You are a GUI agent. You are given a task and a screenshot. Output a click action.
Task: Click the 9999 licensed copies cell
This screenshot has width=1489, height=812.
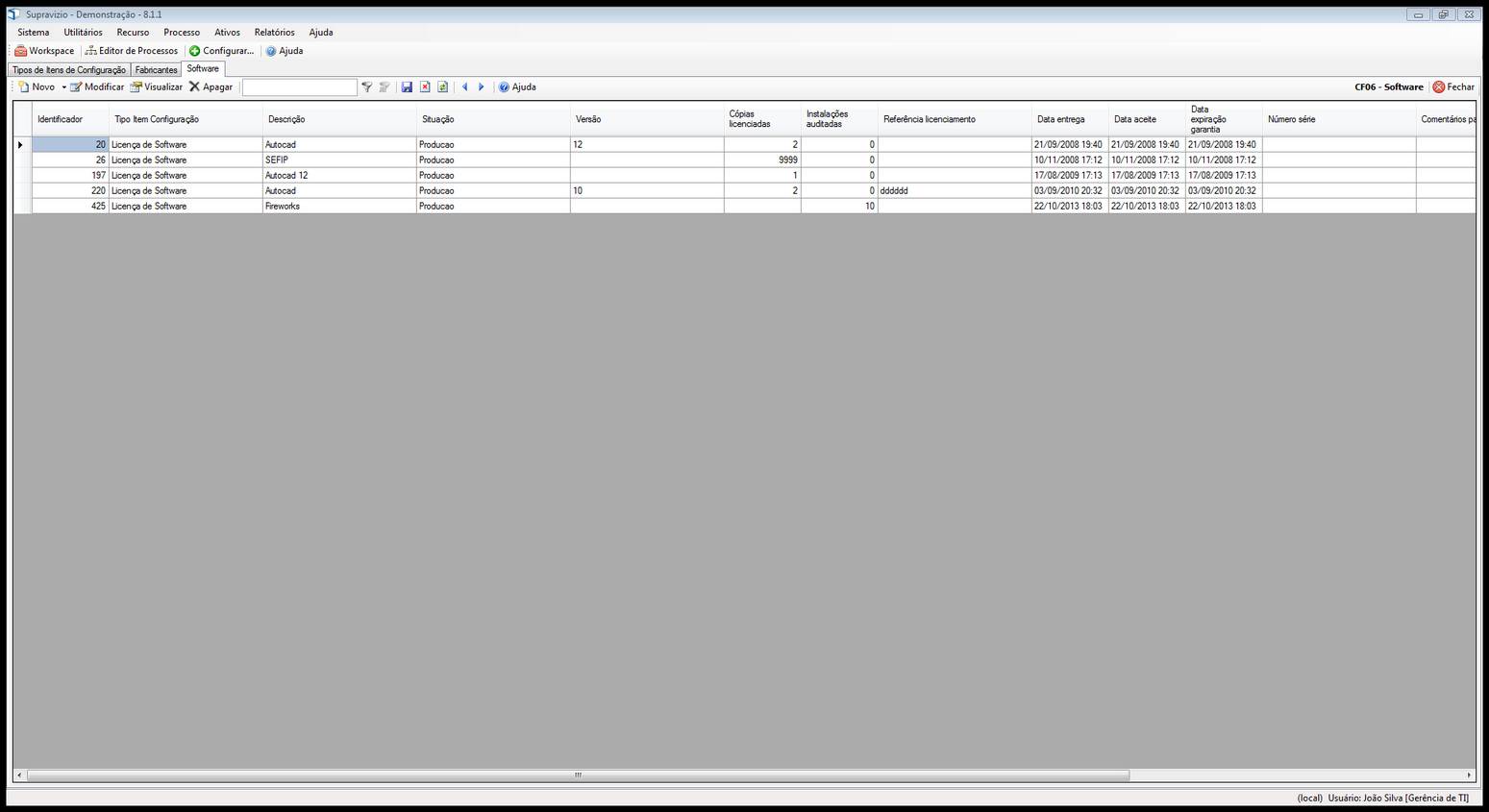(x=762, y=160)
